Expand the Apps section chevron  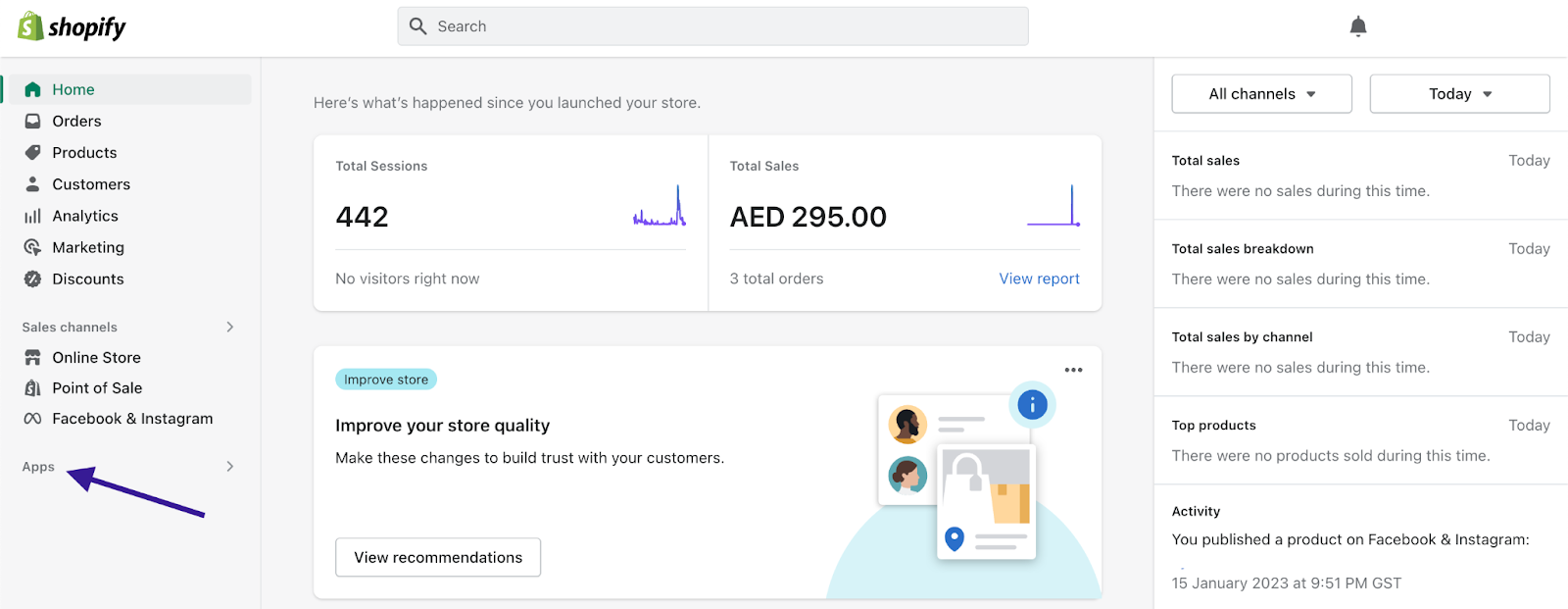pyautogui.click(x=230, y=467)
